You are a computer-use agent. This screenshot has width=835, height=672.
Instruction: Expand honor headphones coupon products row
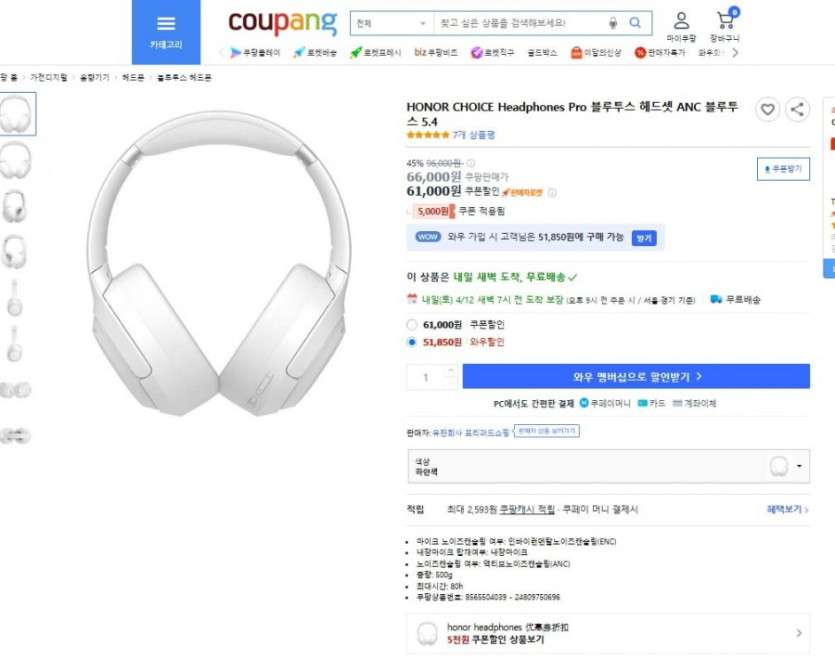pyautogui.click(x=798, y=633)
